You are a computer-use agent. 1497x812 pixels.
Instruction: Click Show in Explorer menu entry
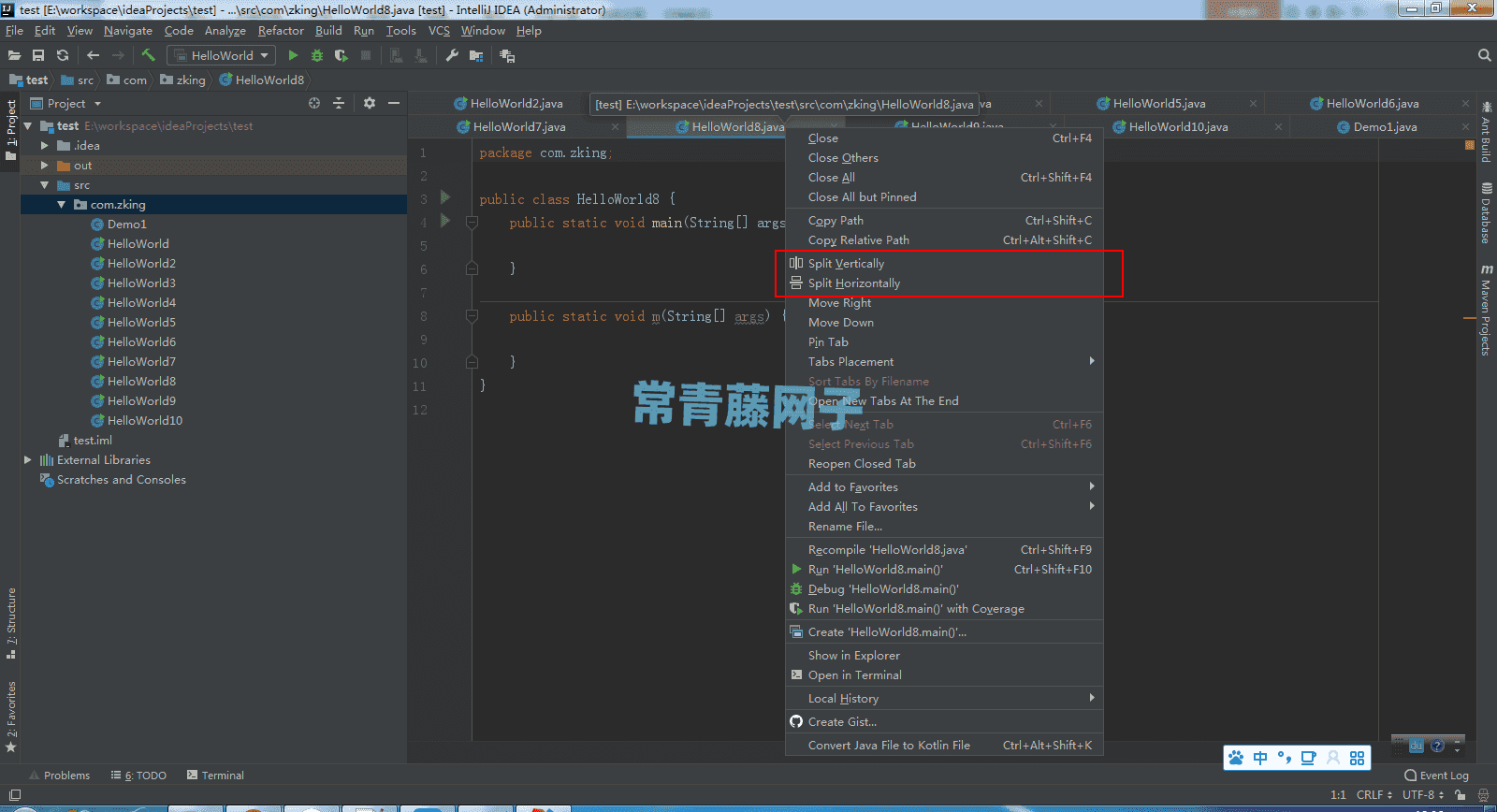(944, 656)
